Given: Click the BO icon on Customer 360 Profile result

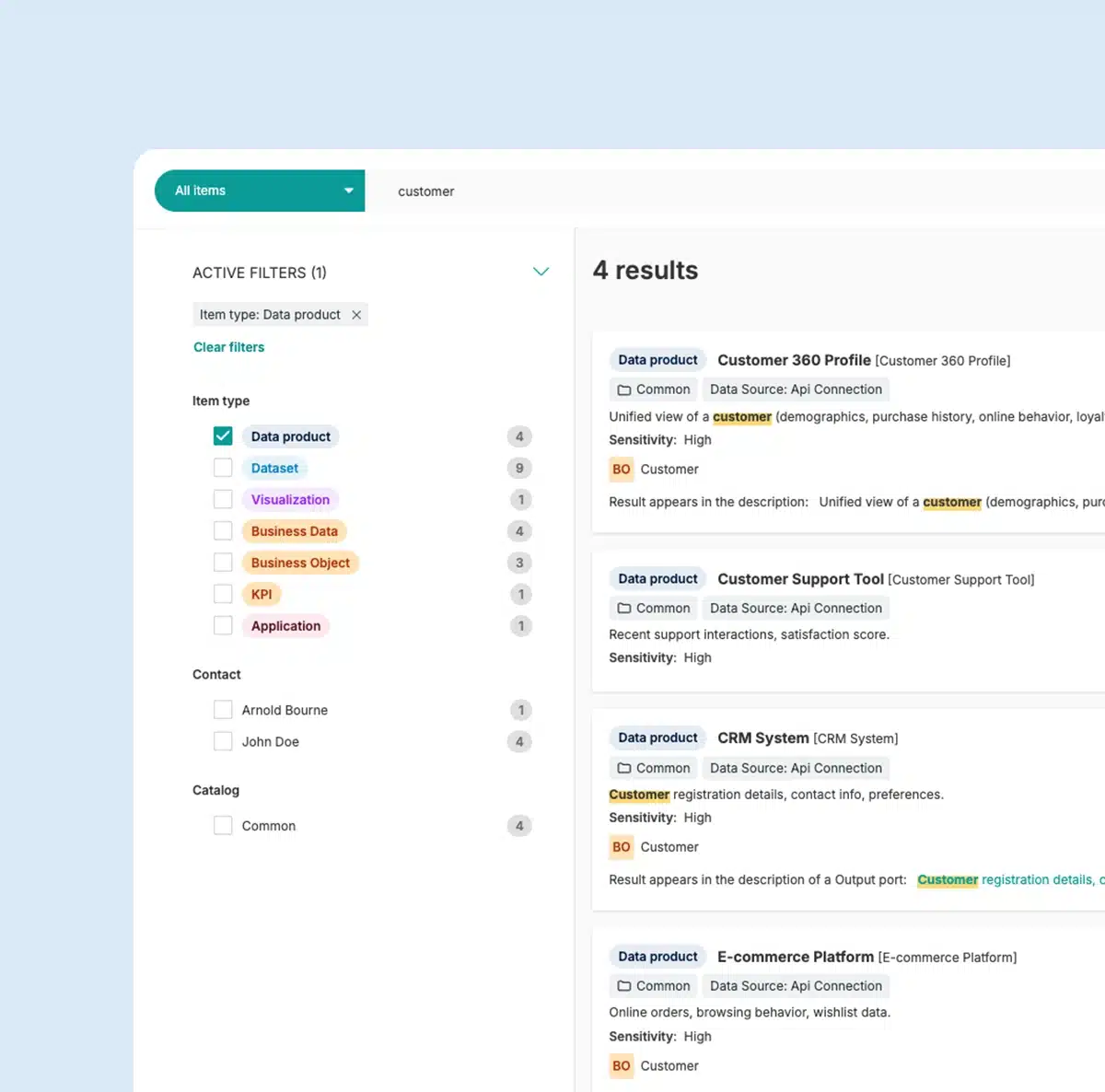Looking at the screenshot, I should pos(622,470).
